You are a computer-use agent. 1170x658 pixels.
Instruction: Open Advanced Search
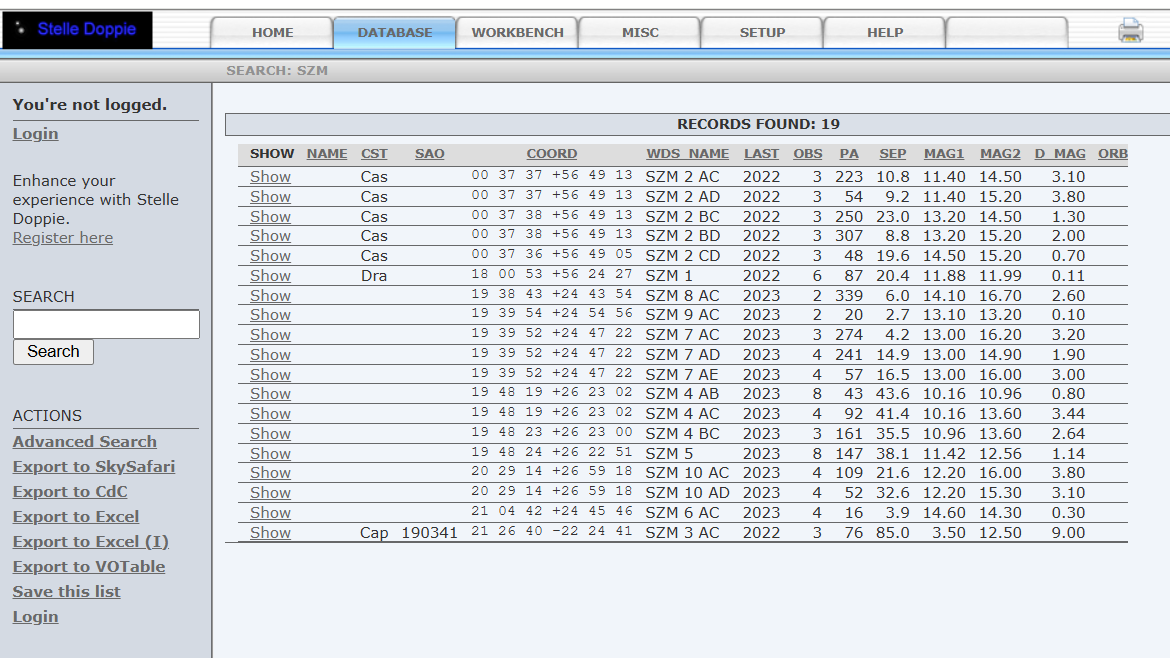pyautogui.click(x=84, y=442)
